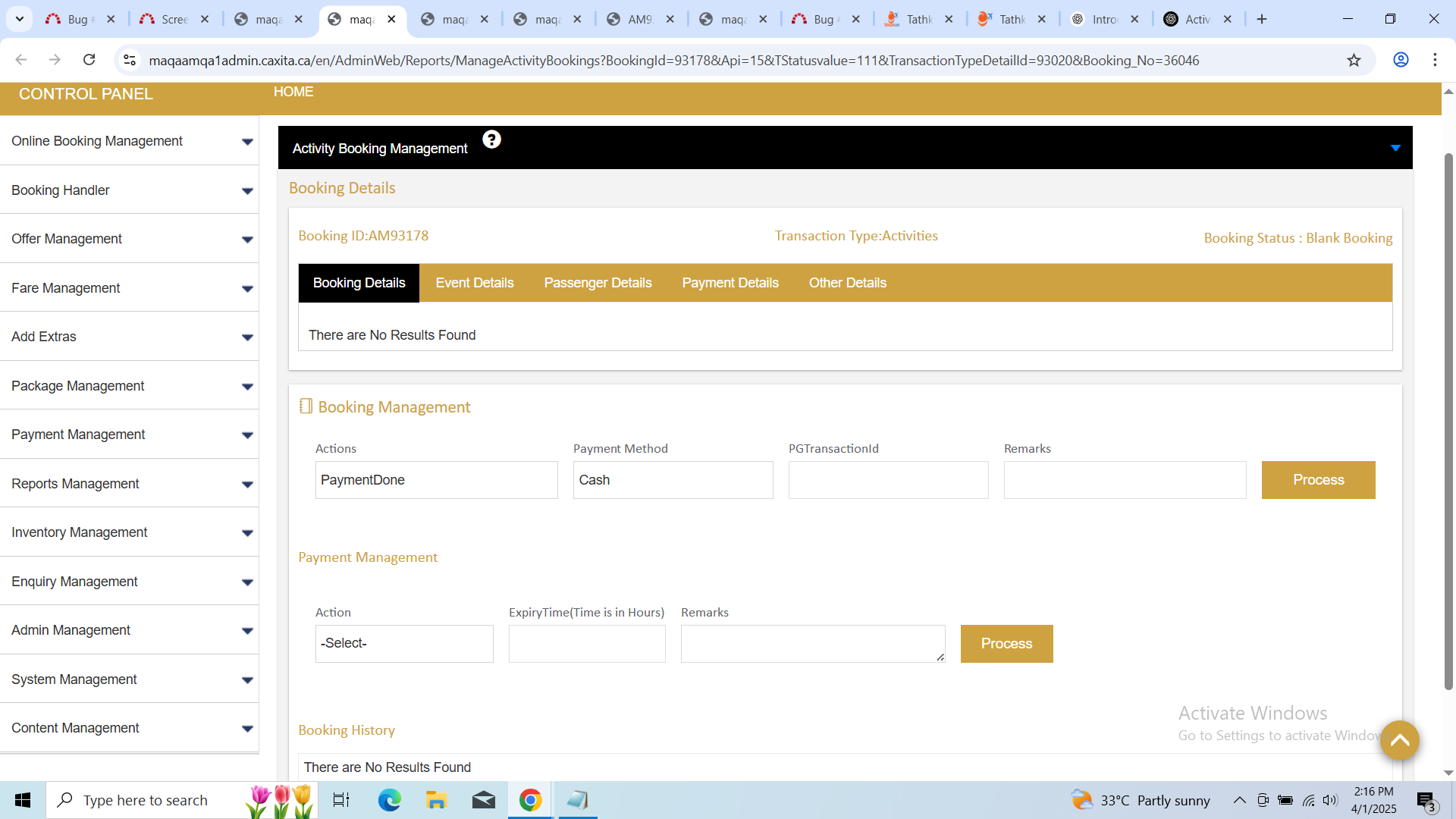Click the help question mark icon
Viewport: 1456px width, 819px height.
tap(491, 140)
